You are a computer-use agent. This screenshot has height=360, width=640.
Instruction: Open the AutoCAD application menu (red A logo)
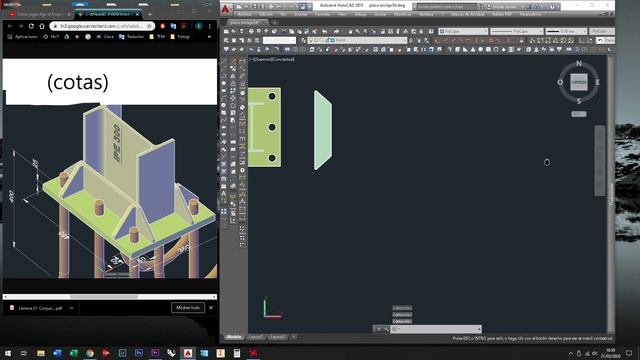(x=226, y=8)
